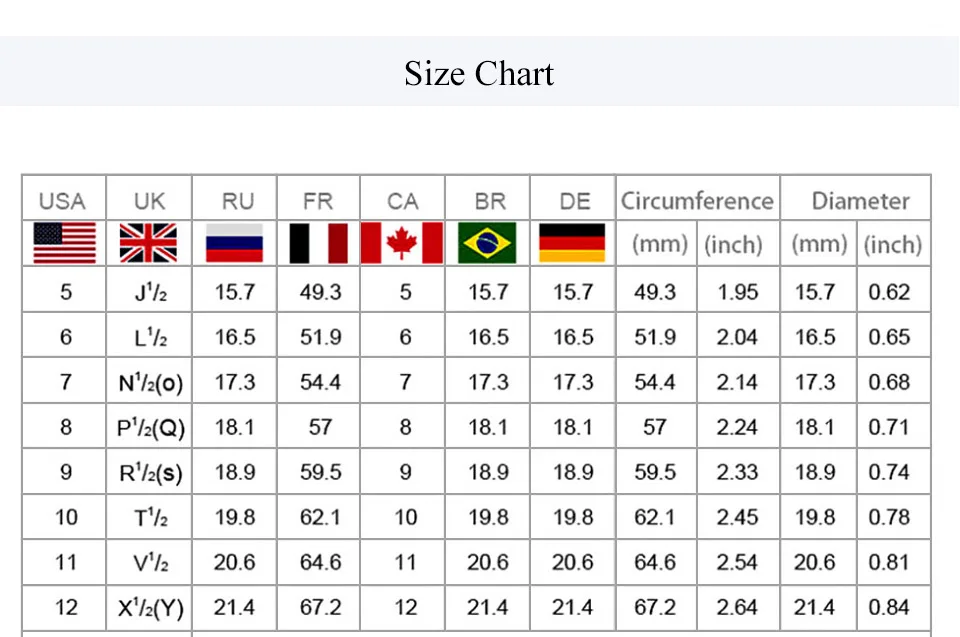Click the USA flag icon
This screenshot has width=960, height=637.
[x=65, y=243]
